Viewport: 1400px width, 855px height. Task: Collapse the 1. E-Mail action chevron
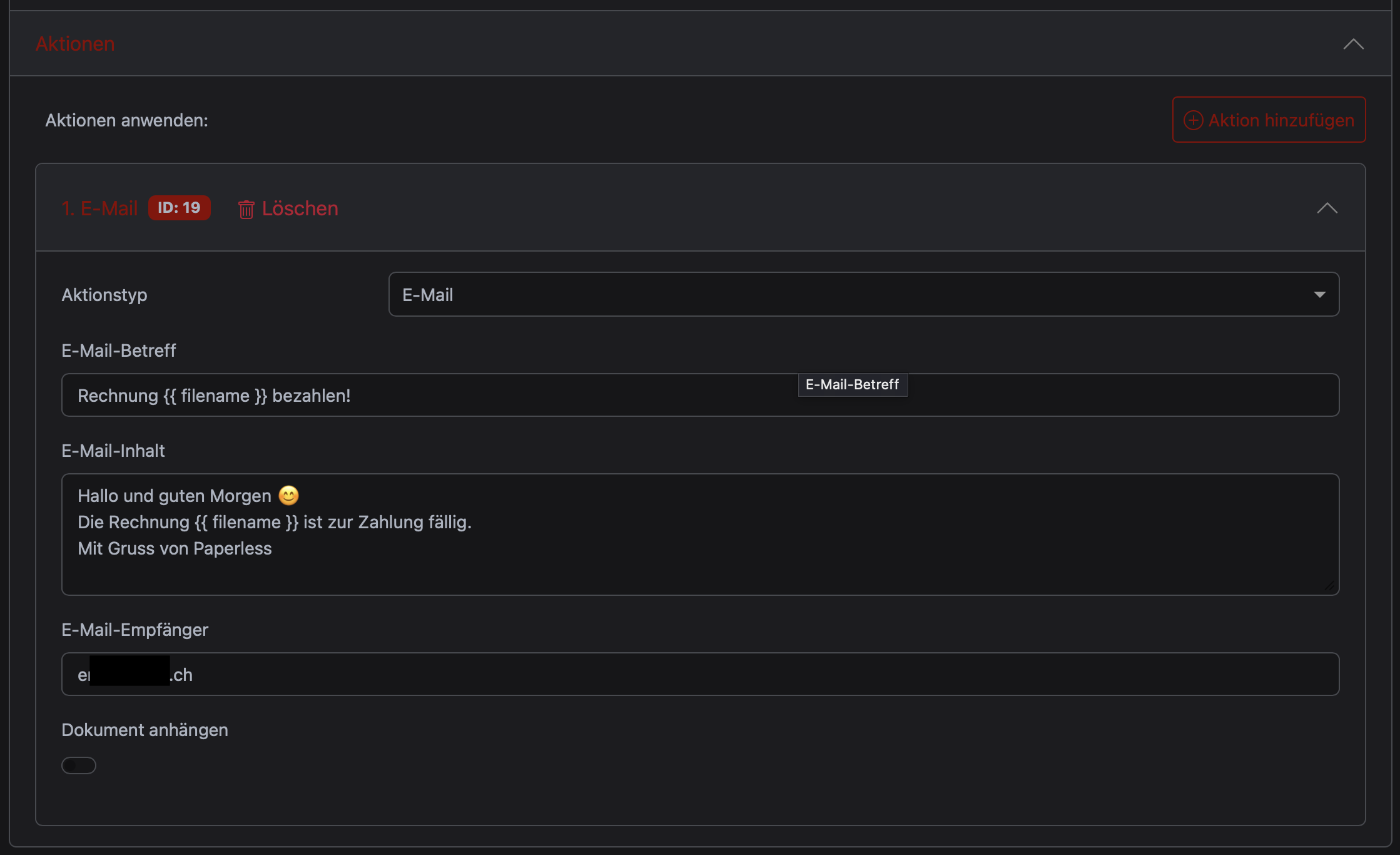click(1327, 208)
